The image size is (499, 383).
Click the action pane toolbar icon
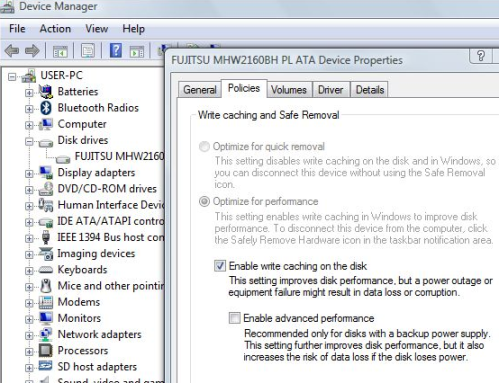[x=137, y=52]
